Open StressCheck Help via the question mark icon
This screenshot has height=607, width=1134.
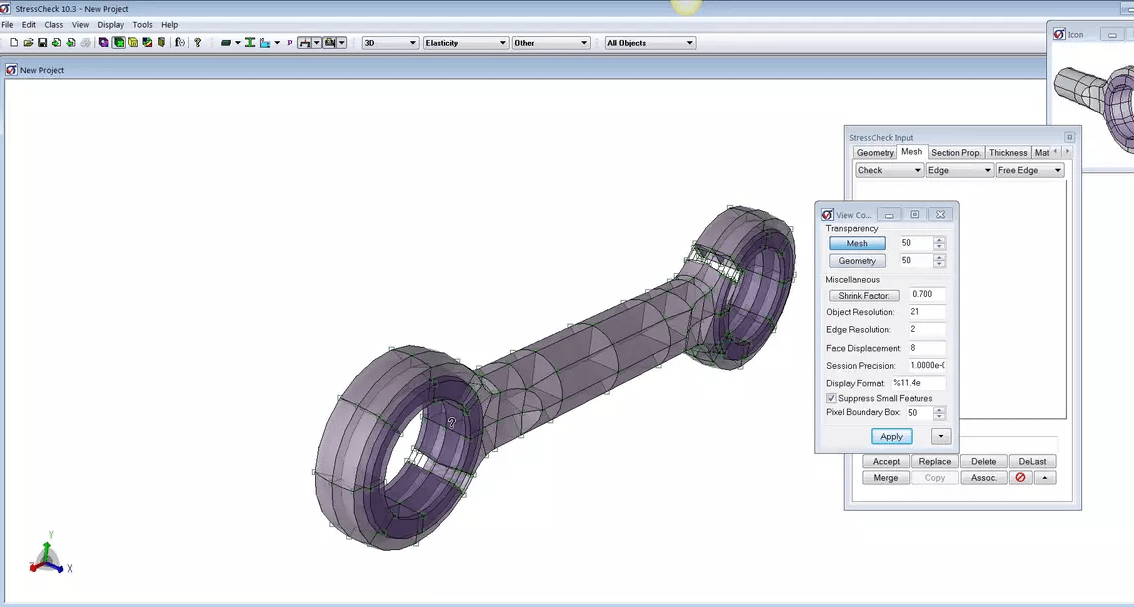(197, 42)
